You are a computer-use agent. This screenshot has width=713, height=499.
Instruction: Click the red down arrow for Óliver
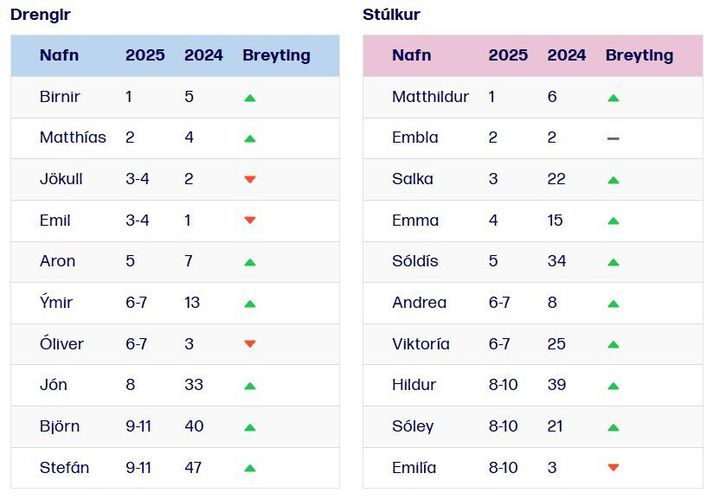[250, 344]
